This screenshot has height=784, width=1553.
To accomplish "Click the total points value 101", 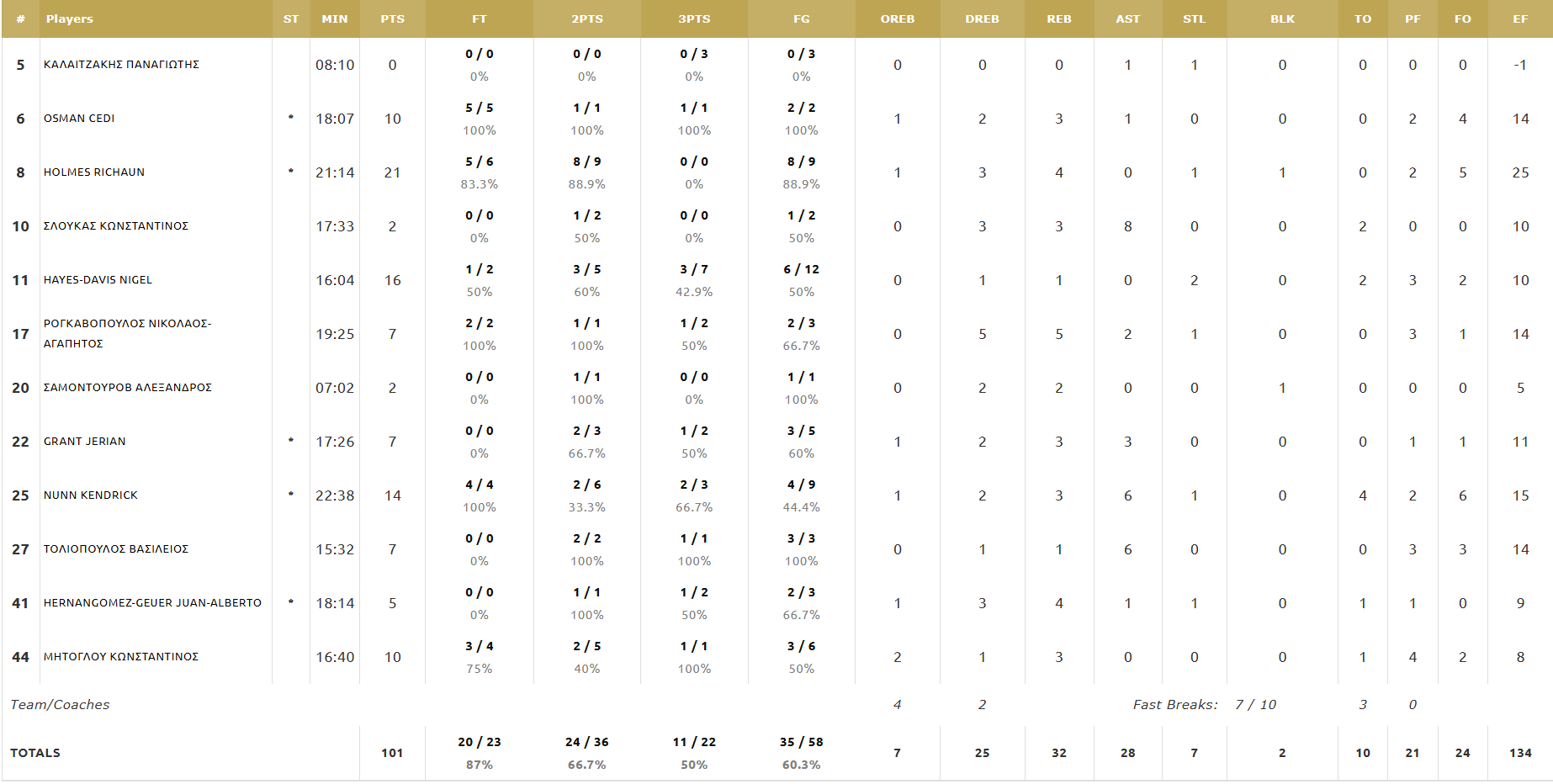I will (x=392, y=753).
